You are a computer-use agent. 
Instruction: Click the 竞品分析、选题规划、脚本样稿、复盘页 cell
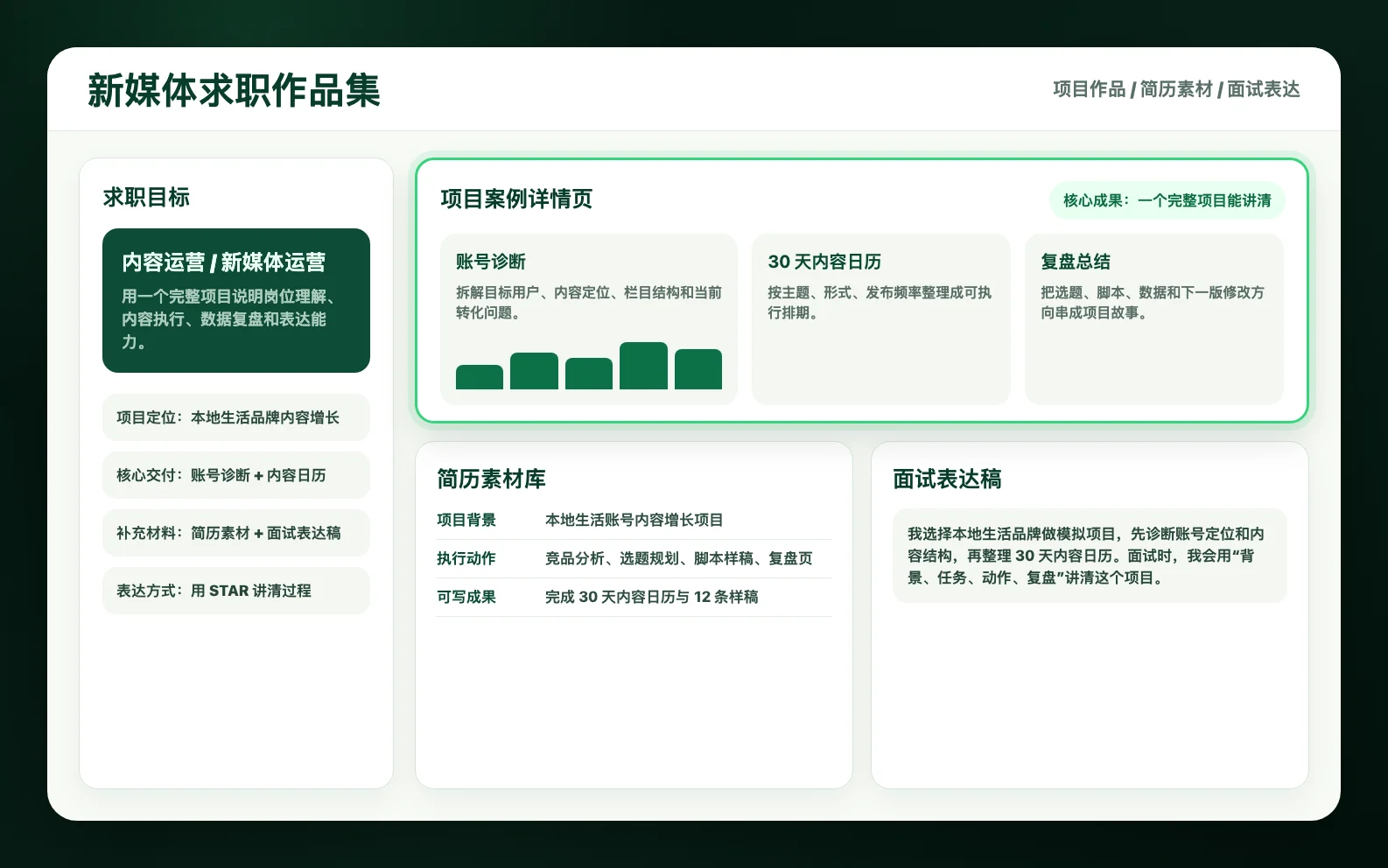coord(679,558)
